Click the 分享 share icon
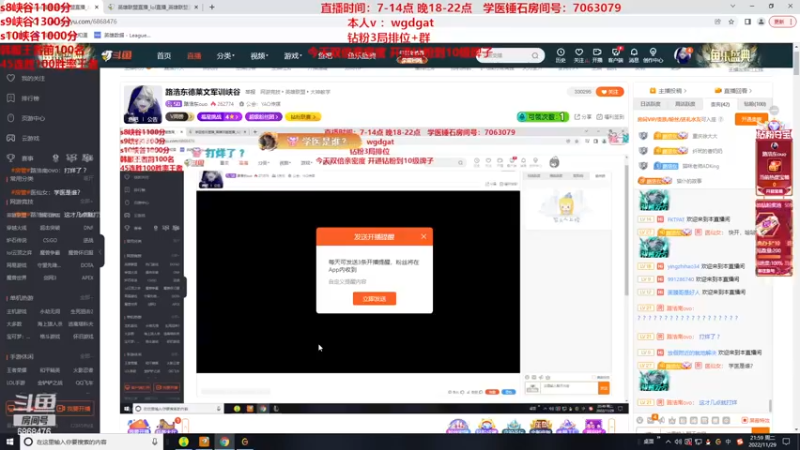This screenshot has width=800, height=450. pyautogui.click(x=583, y=117)
